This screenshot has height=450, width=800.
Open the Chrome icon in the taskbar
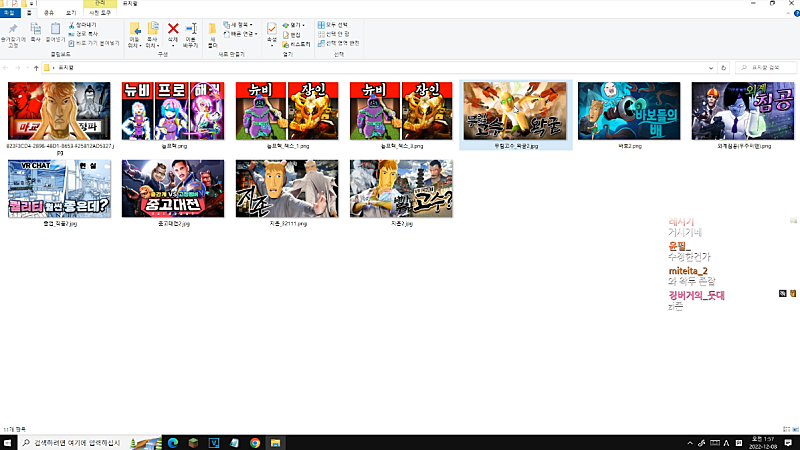pos(255,442)
